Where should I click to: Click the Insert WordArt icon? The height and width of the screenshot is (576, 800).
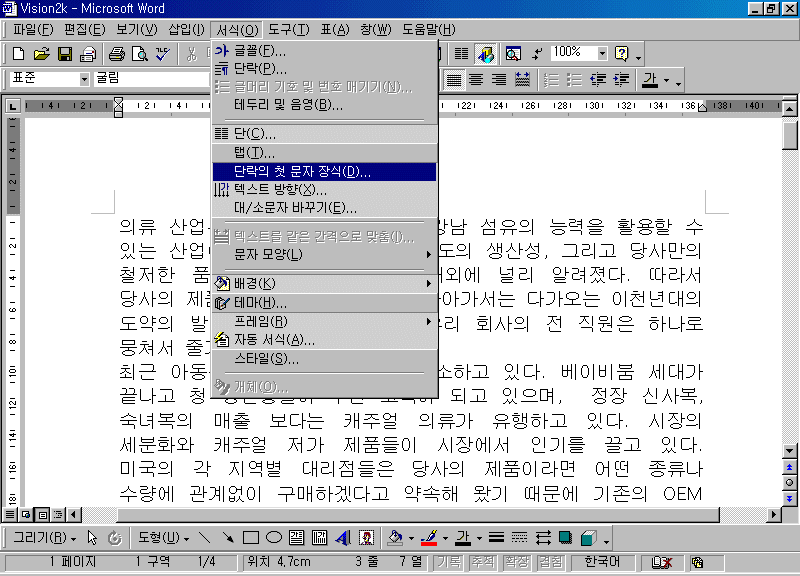343,538
